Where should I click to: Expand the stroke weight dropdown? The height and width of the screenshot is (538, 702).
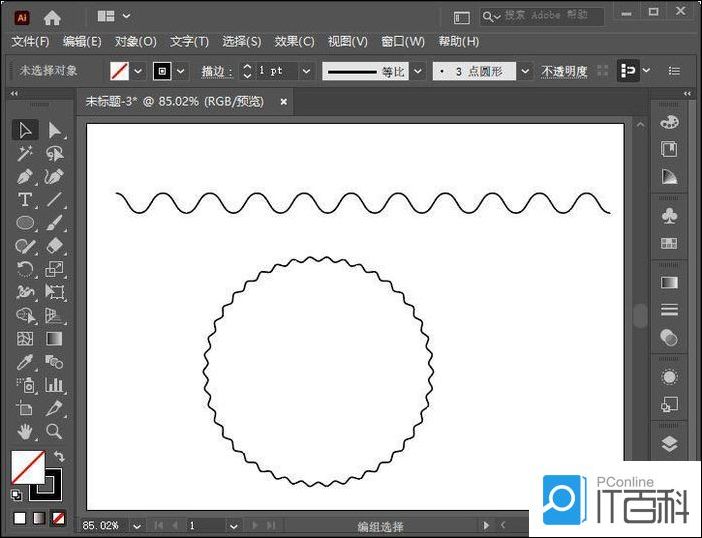click(306, 71)
